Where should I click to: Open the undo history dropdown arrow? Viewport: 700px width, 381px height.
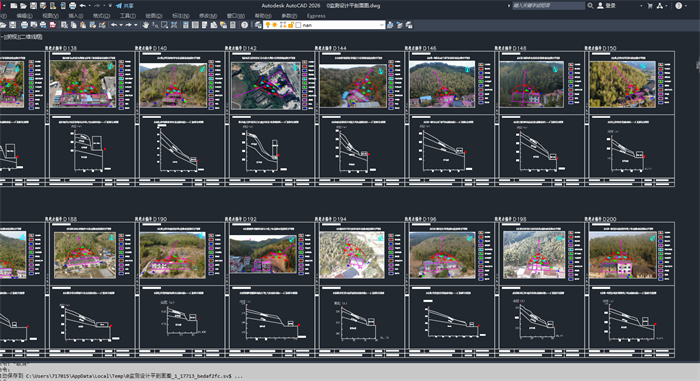tap(121, 25)
